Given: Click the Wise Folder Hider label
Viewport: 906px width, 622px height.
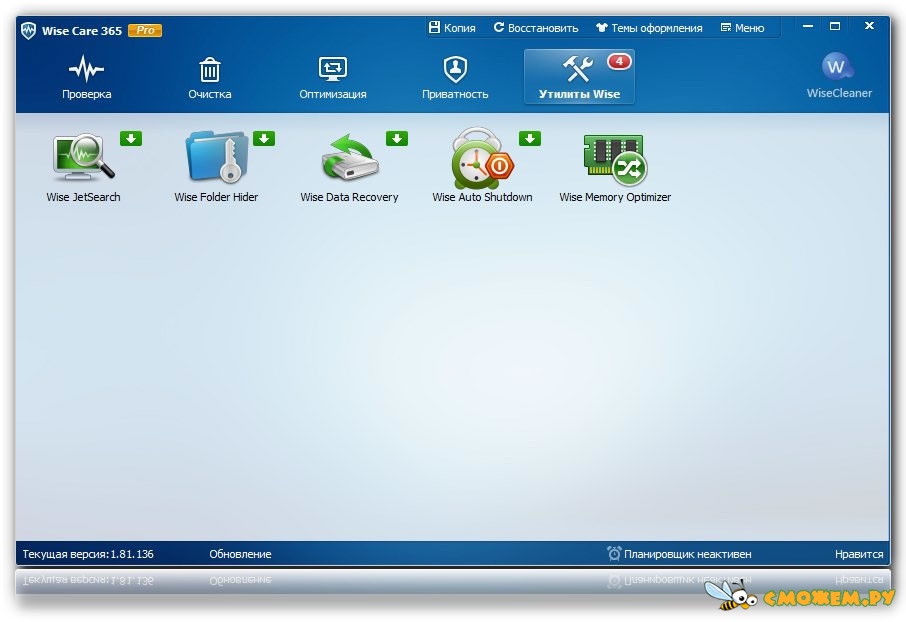Looking at the screenshot, I should pyautogui.click(x=216, y=197).
